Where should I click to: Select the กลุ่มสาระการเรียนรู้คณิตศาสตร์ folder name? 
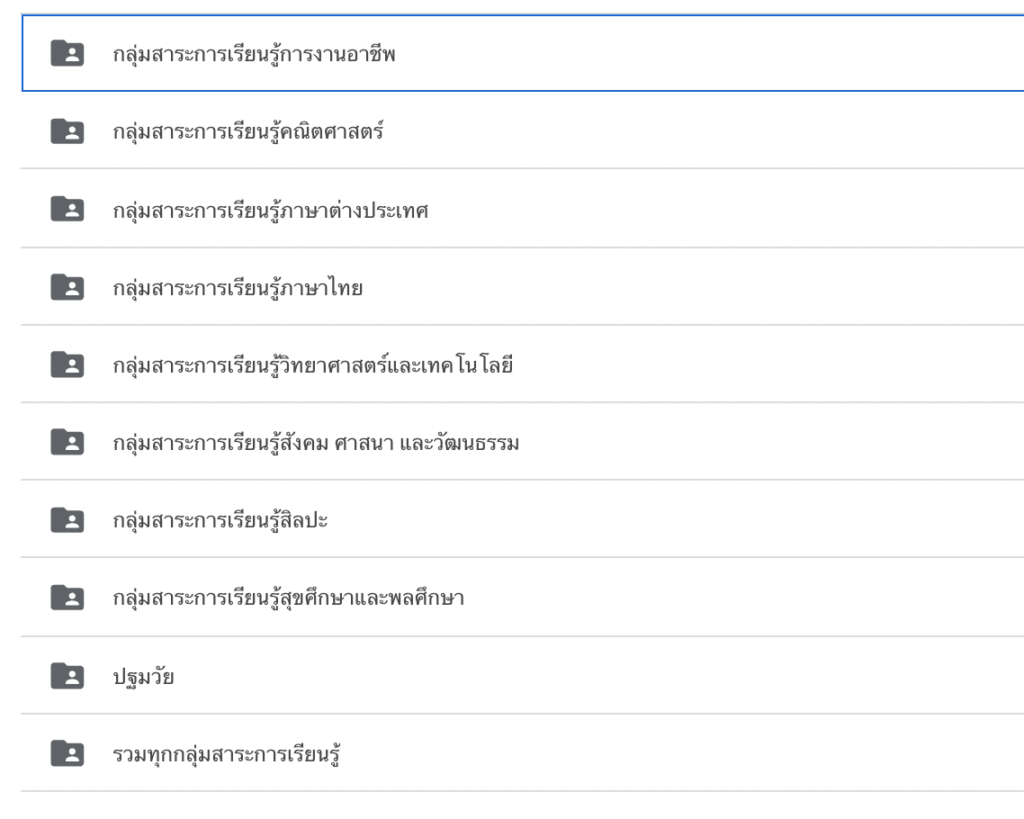(x=250, y=130)
